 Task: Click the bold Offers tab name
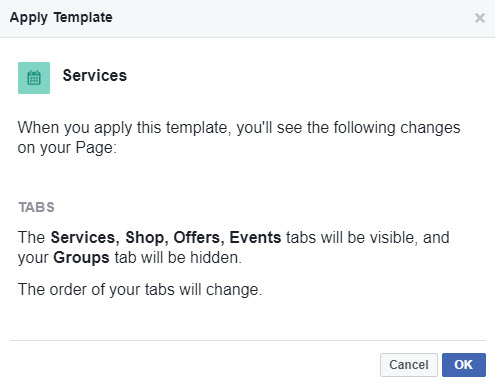pyautogui.click(x=199, y=238)
